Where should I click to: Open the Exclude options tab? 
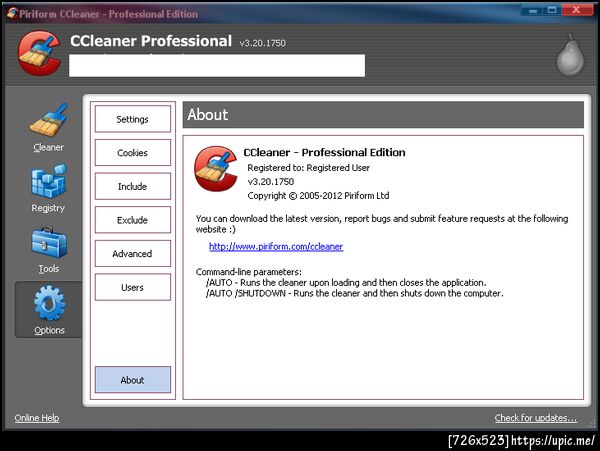pos(133,220)
